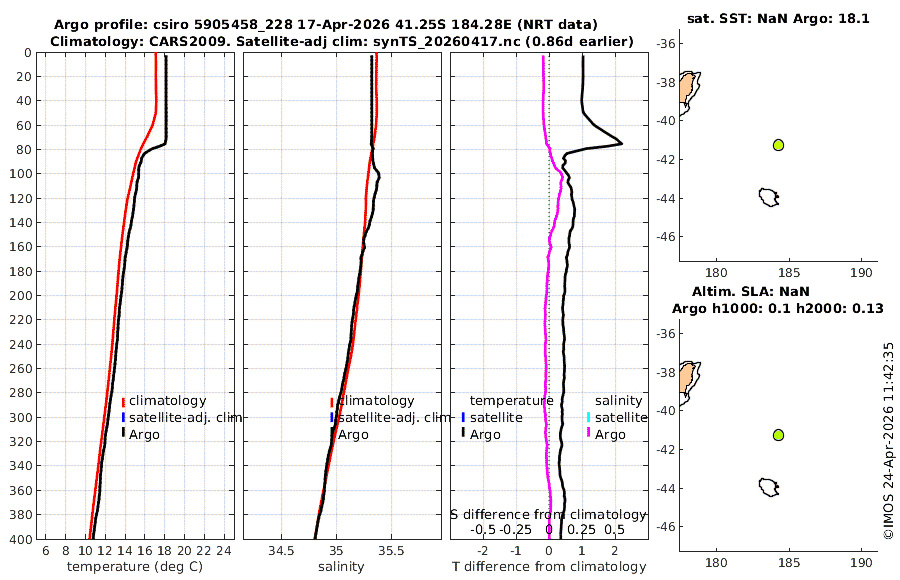The width and height of the screenshot is (900, 580).
Task: Click the 'salinity' axis label
Action: [341, 567]
